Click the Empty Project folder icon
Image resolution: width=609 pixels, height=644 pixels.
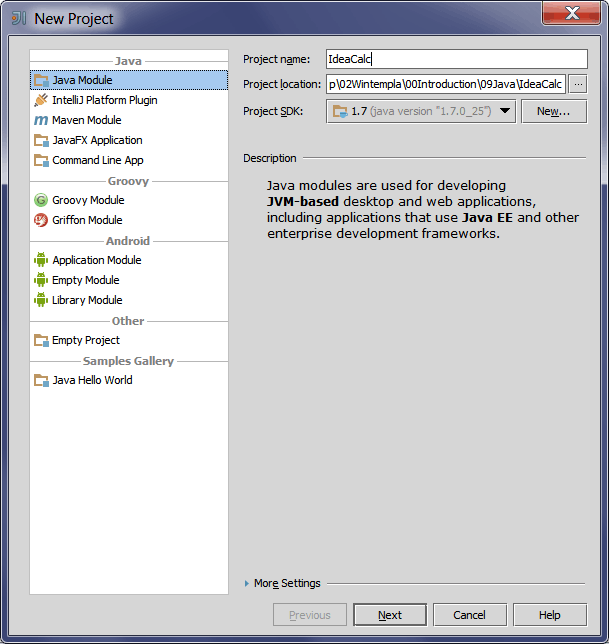(41, 340)
